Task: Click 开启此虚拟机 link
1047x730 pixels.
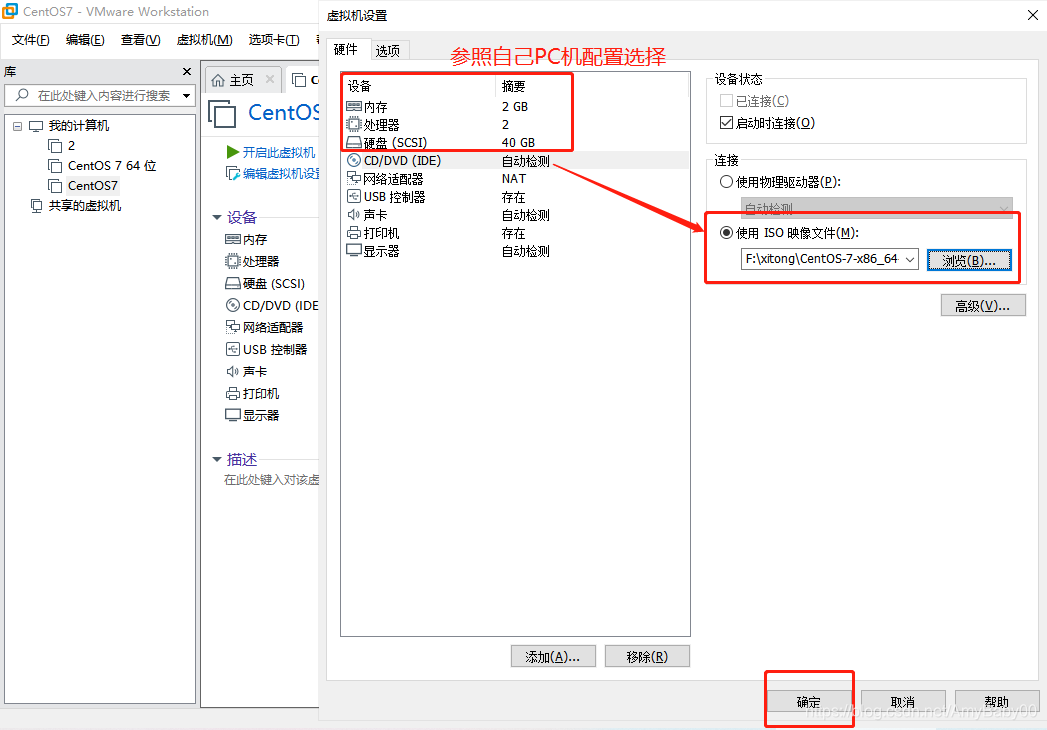Action: coord(278,152)
